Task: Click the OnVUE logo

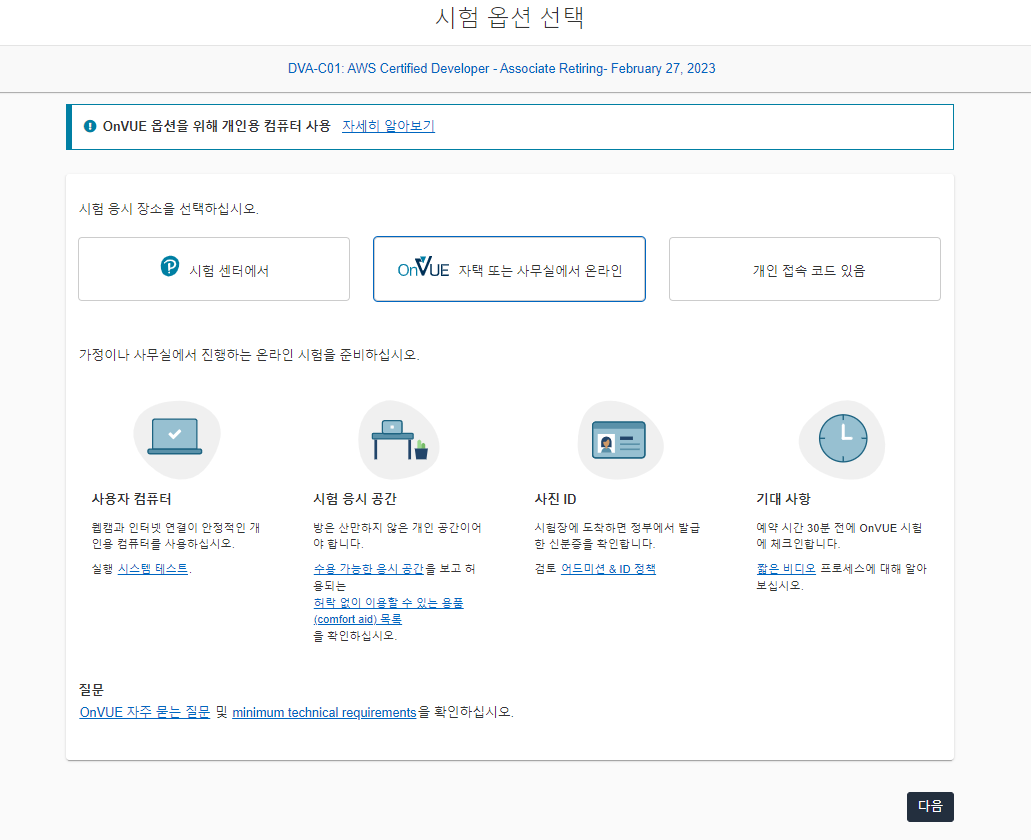Action: click(x=423, y=268)
